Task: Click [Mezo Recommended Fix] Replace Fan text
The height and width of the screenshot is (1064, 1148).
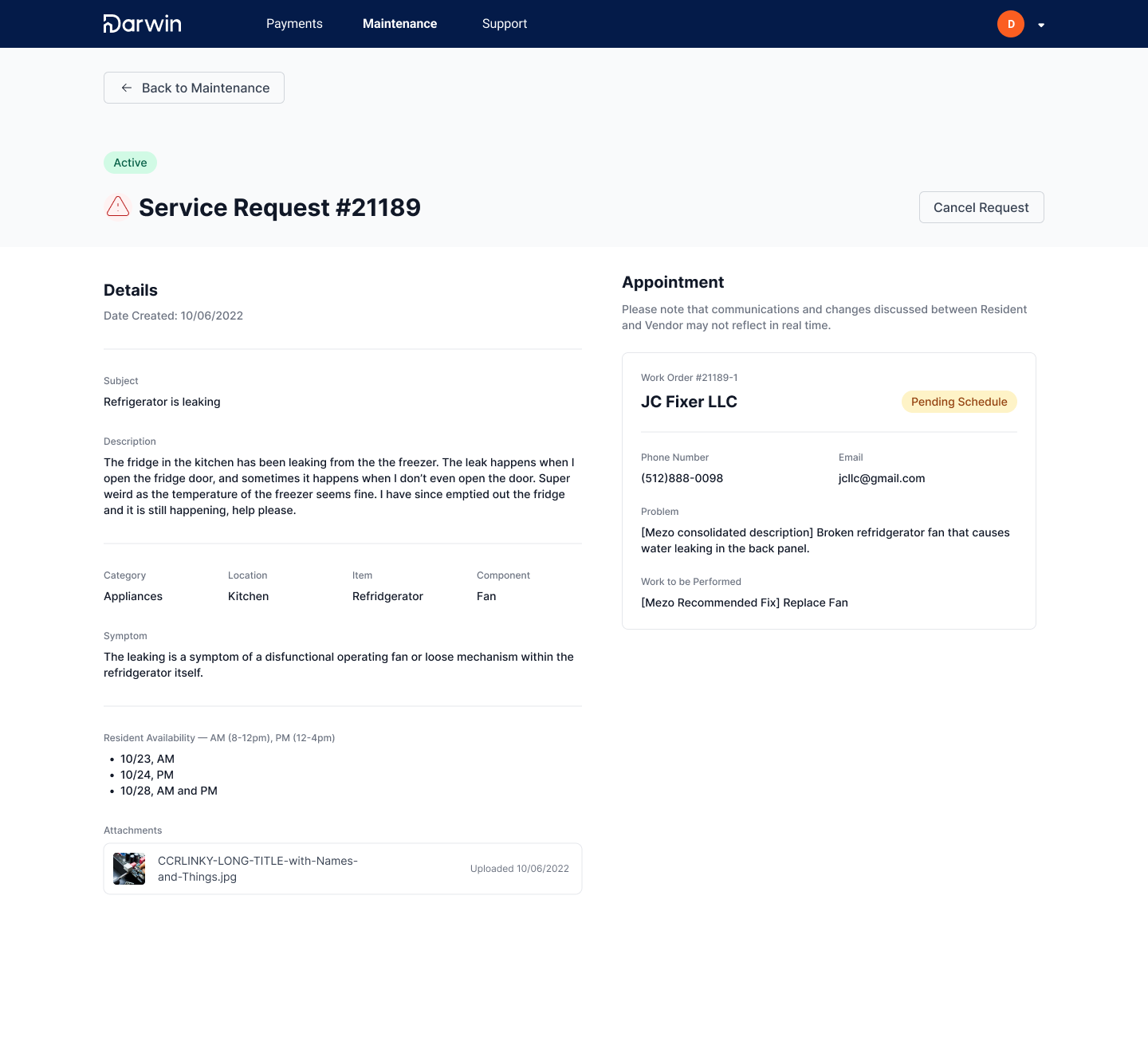Action: [745, 603]
